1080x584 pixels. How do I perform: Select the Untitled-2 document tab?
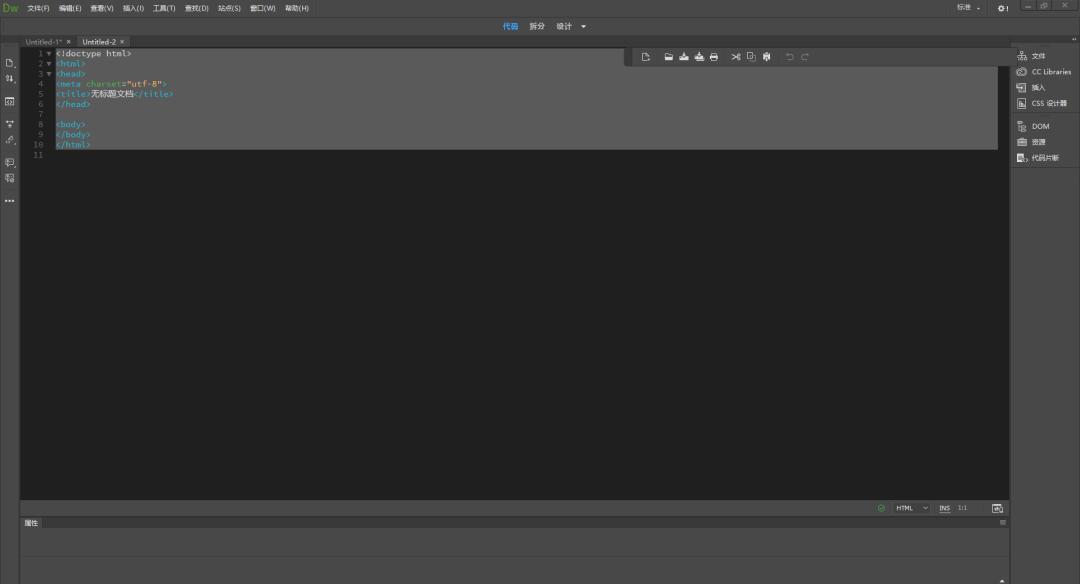pyautogui.click(x=99, y=42)
